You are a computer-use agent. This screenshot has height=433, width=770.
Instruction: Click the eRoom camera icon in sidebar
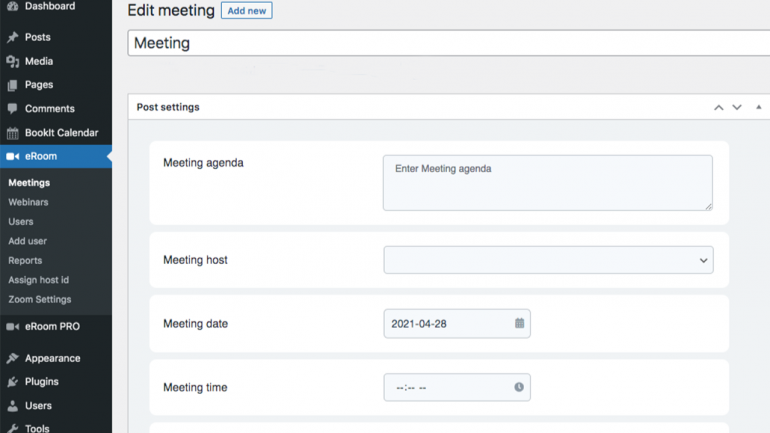(x=13, y=156)
